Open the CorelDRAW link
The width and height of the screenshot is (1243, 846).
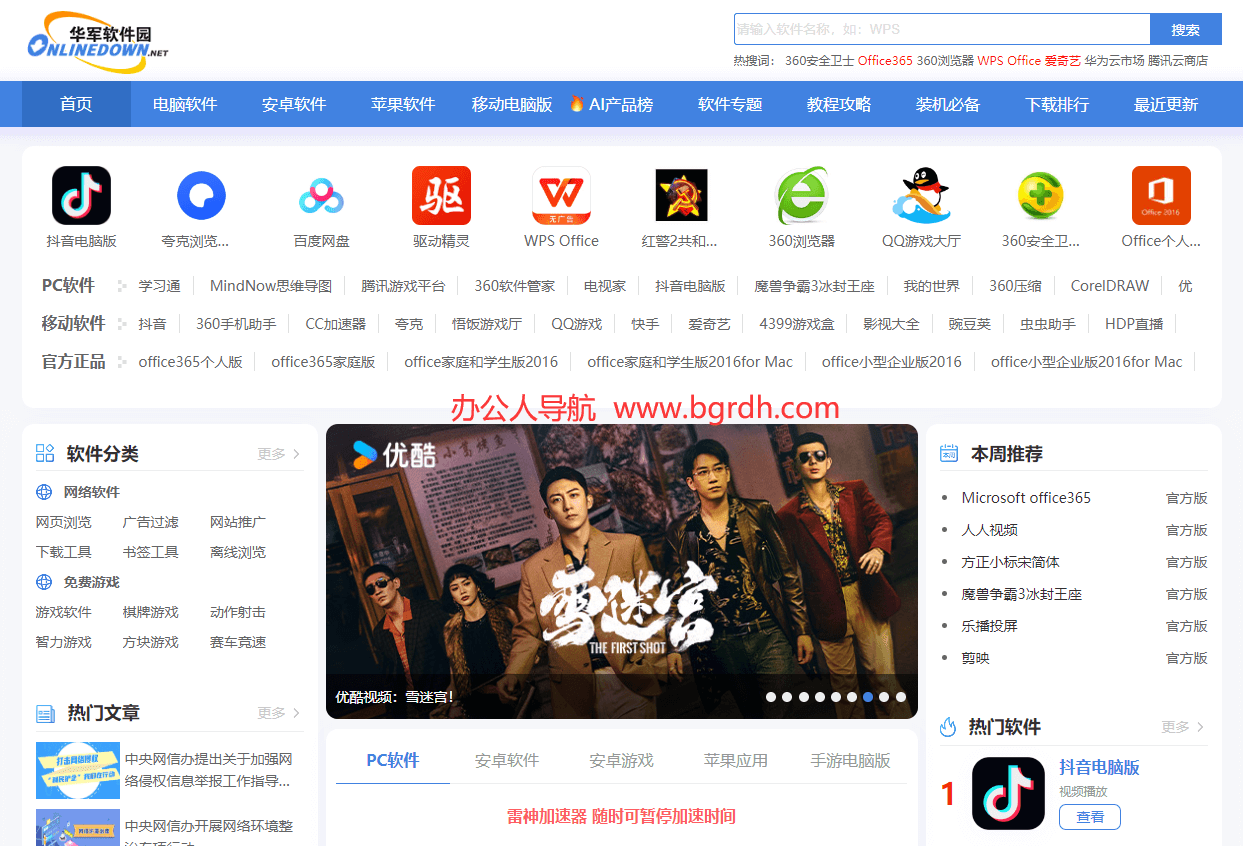[1110, 286]
